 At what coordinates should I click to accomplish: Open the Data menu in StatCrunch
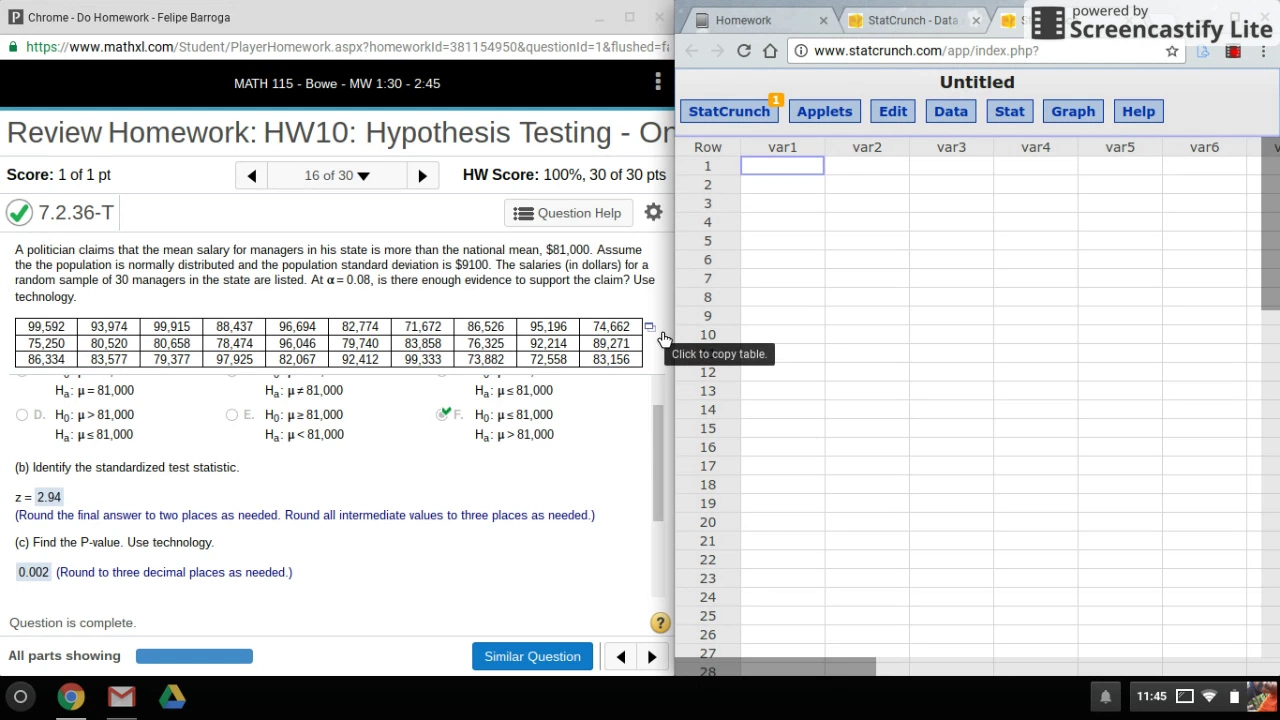pos(951,112)
